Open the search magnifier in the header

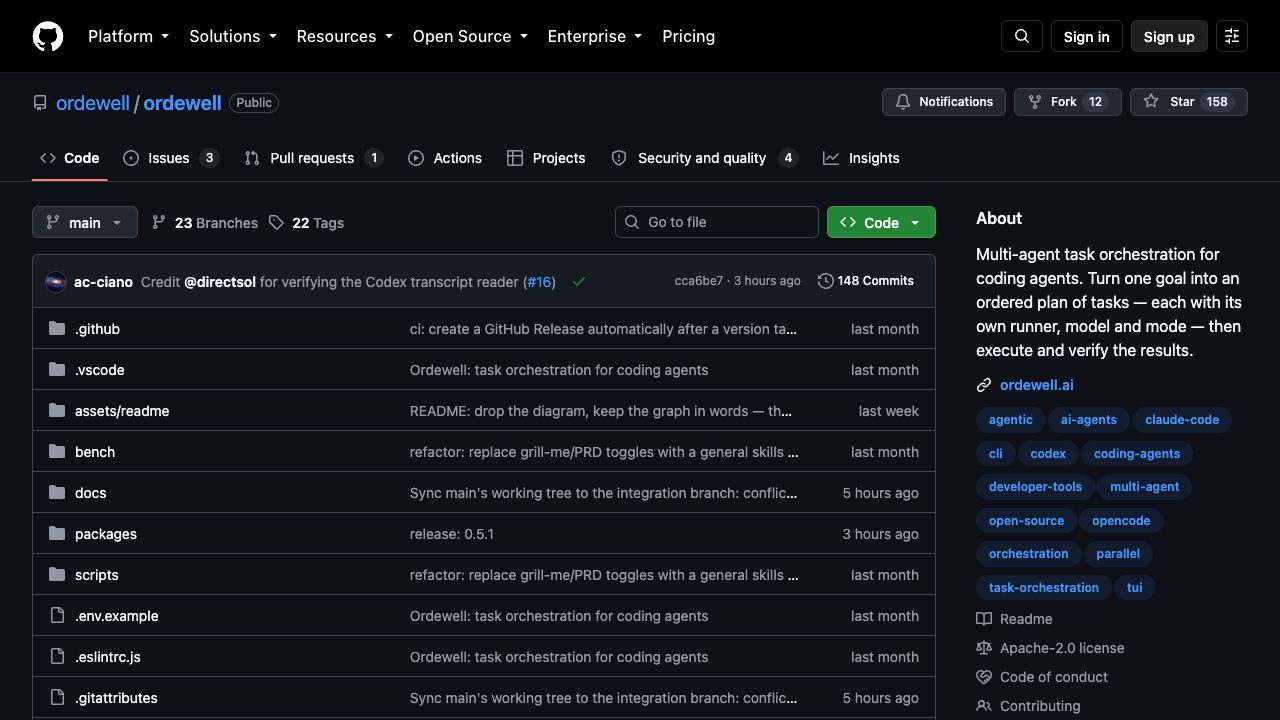[x=1022, y=36]
